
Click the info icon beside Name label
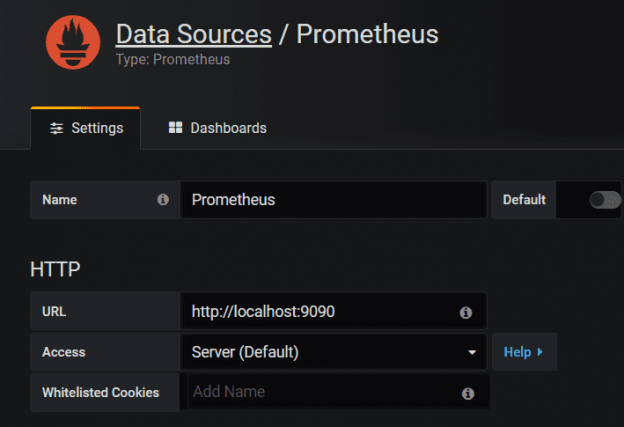(163, 200)
